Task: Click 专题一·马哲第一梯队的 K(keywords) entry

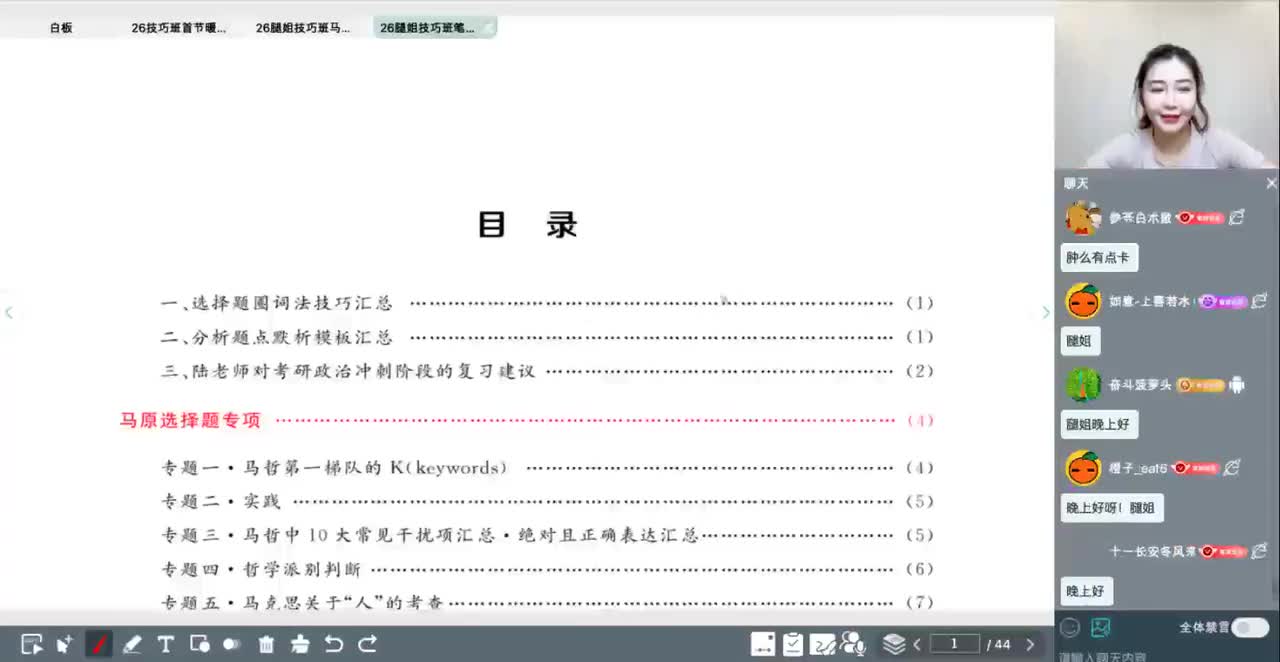Action: pyautogui.click(x=547, y=467)
